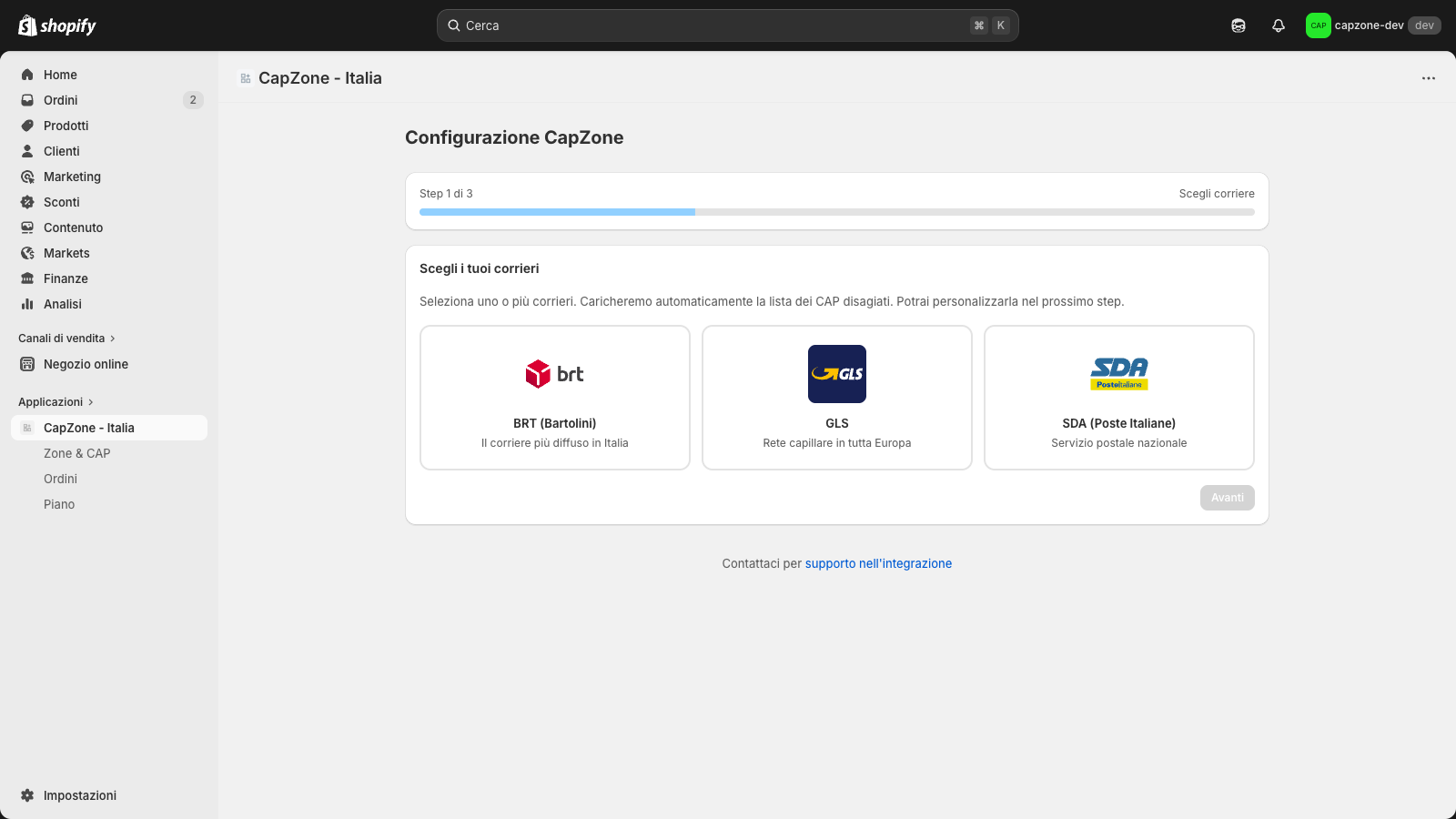Open capzone-dev account menu
Screen dimensions: 1456x819
[1373, 25]
